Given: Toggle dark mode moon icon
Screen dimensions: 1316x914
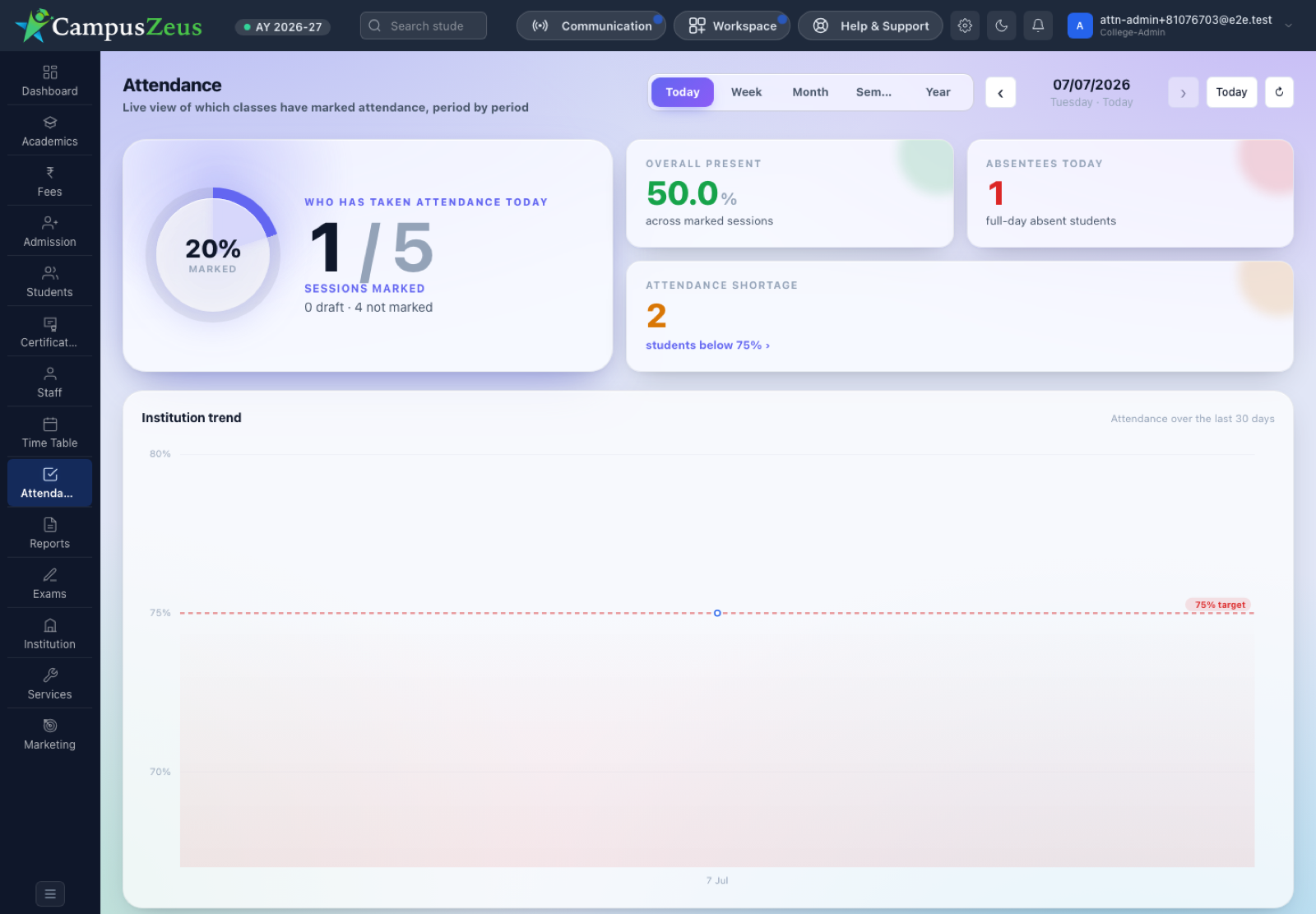Looking at the screenshot, I should pyautogui.click(x=1001, y=26).
